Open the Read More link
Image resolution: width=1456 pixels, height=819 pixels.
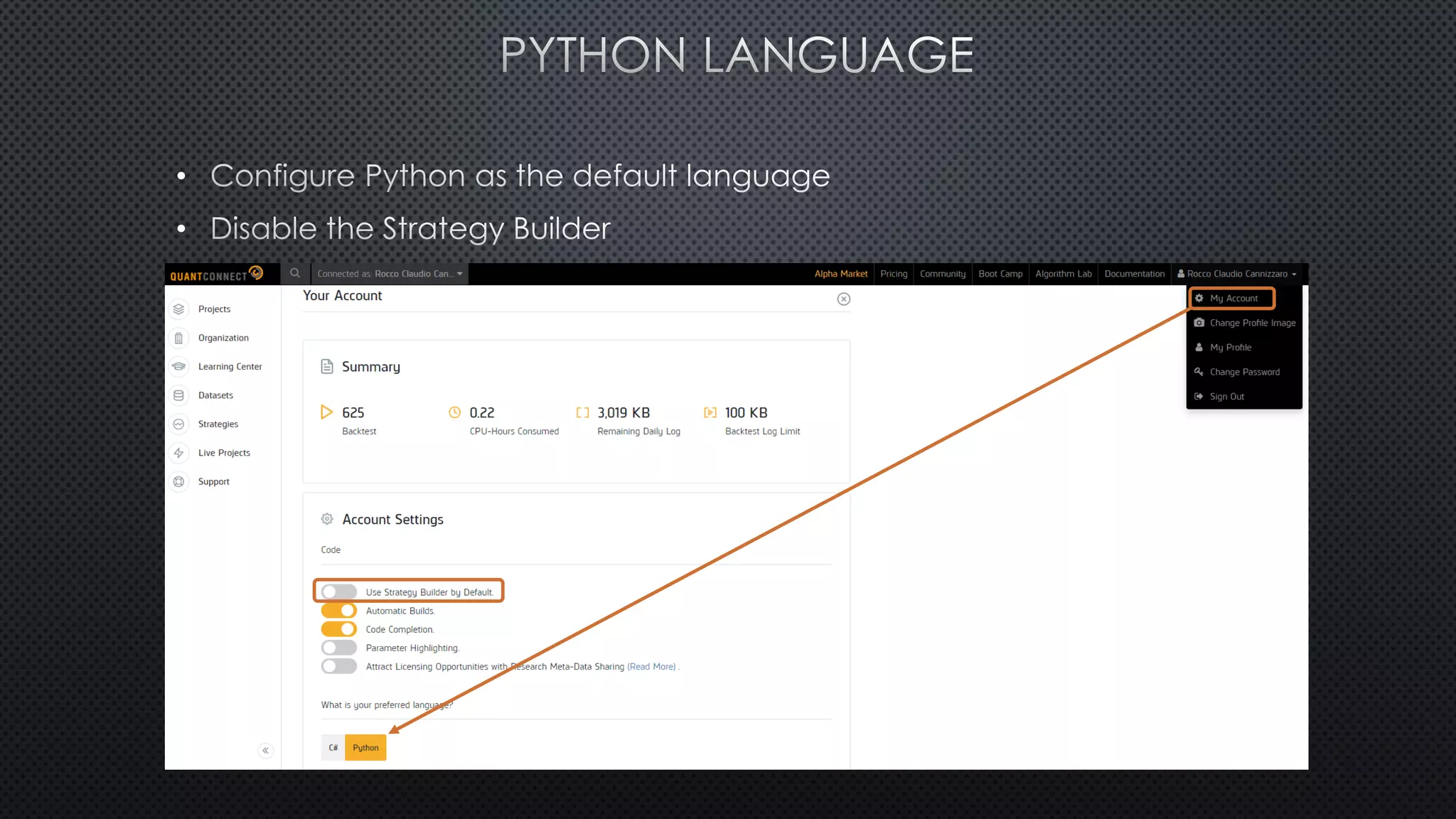651,667
